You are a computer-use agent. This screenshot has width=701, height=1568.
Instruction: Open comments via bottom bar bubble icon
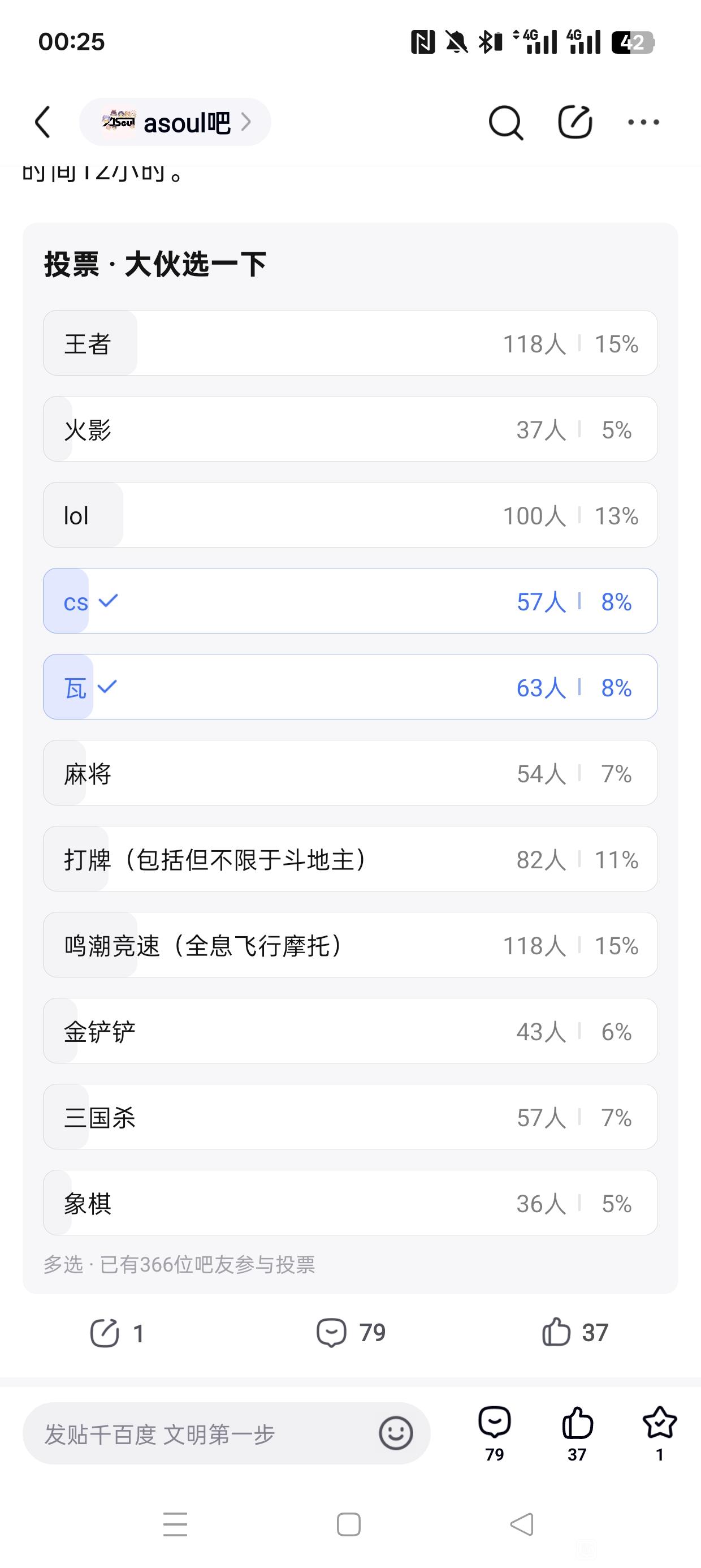[x=494, y=1423]
